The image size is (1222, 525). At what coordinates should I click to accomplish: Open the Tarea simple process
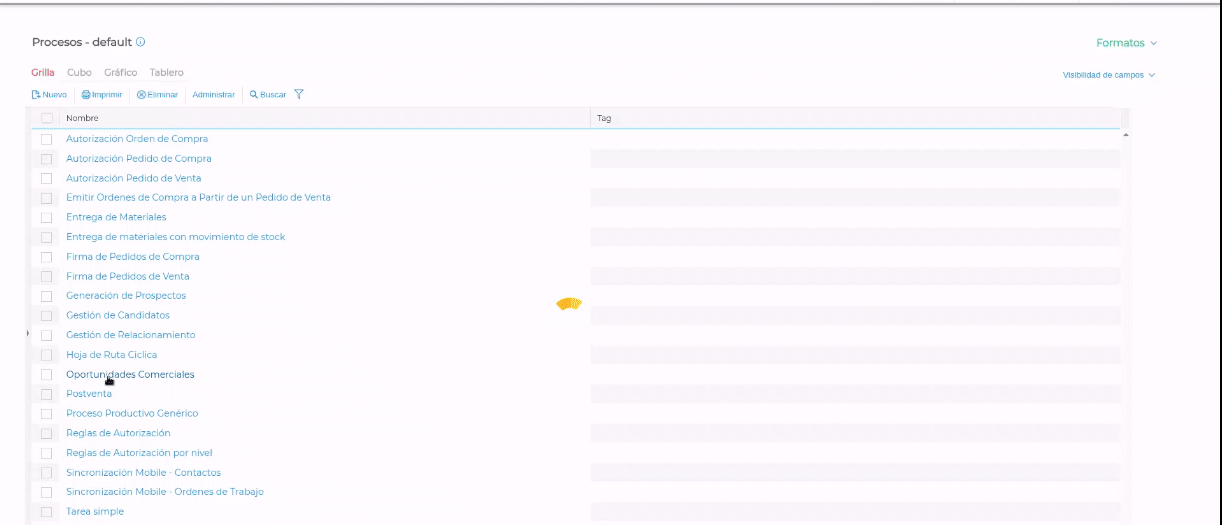click(x=95, y=512)
